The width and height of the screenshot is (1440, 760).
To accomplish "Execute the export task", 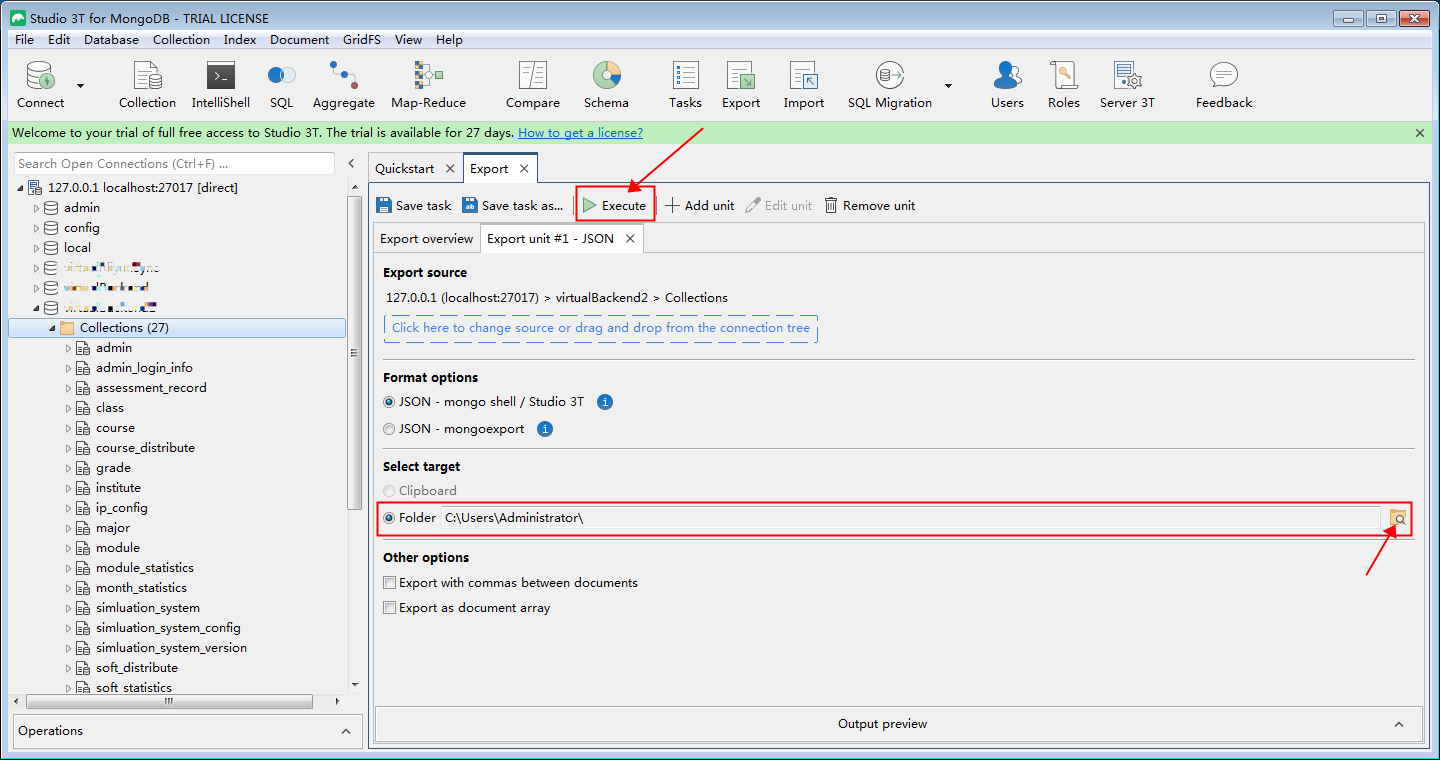I will tap(615, 205).
